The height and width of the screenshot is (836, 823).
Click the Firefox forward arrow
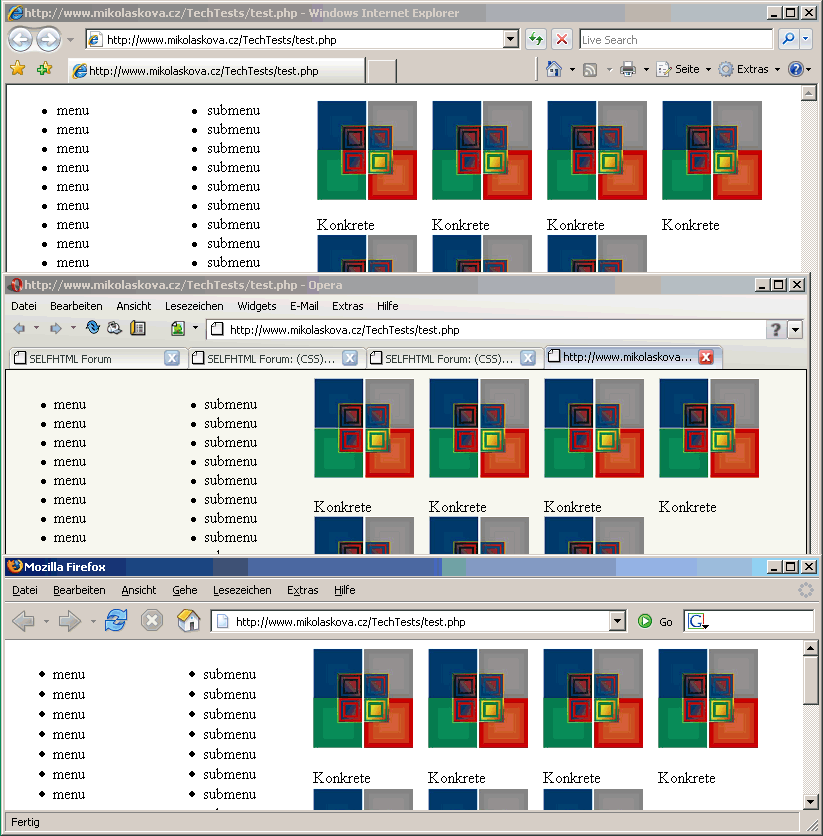[x=70, y=621]
